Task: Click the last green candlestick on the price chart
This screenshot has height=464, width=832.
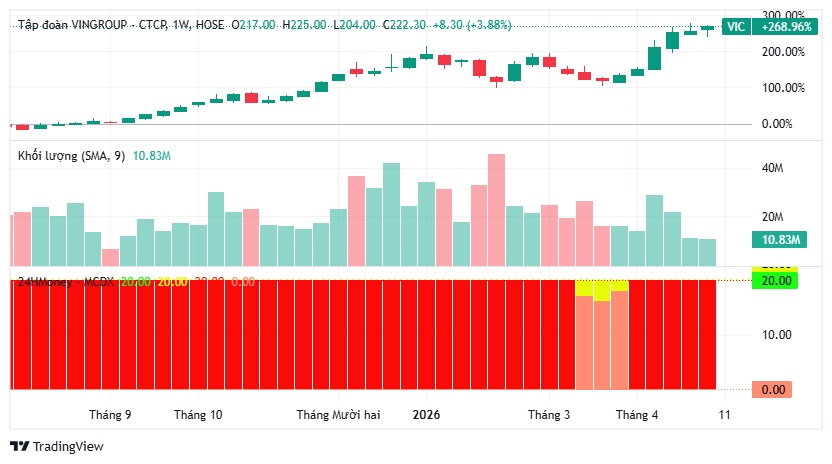Action: pyautogui.click(x=707, y=28)
